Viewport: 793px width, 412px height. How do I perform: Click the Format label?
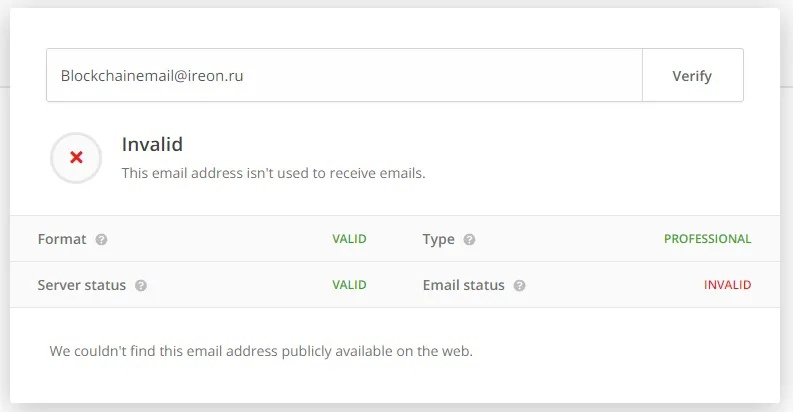pos(62,240)
